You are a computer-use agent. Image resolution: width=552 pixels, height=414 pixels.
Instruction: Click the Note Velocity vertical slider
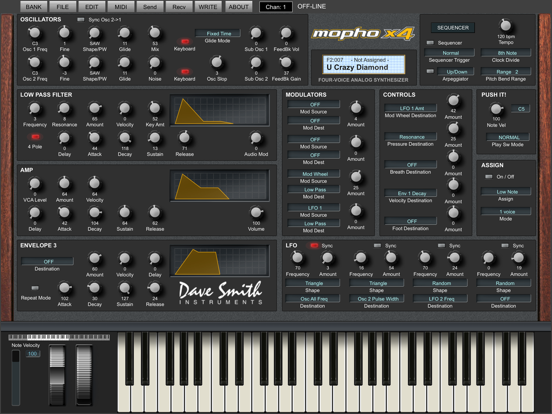(15, 377)
